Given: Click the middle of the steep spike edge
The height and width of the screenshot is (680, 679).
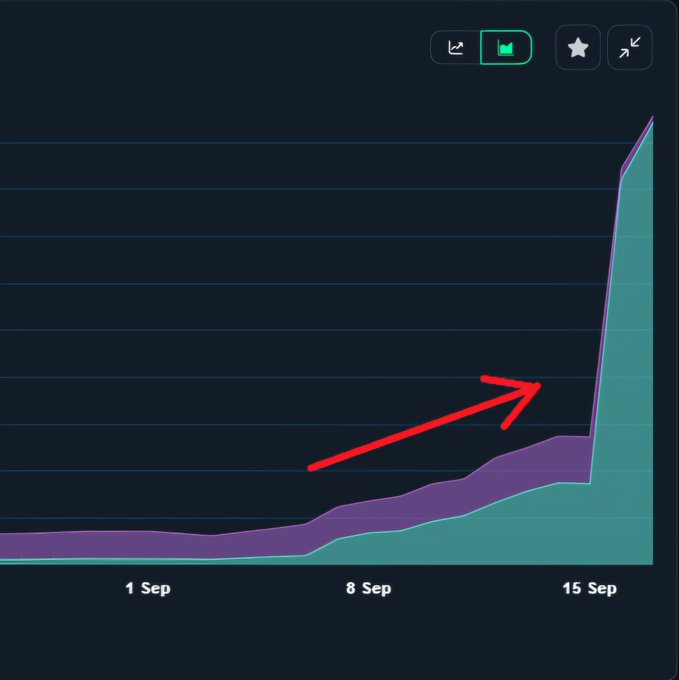Looking at the screenshot, I should pyautogui.click(x=605, y=310).
